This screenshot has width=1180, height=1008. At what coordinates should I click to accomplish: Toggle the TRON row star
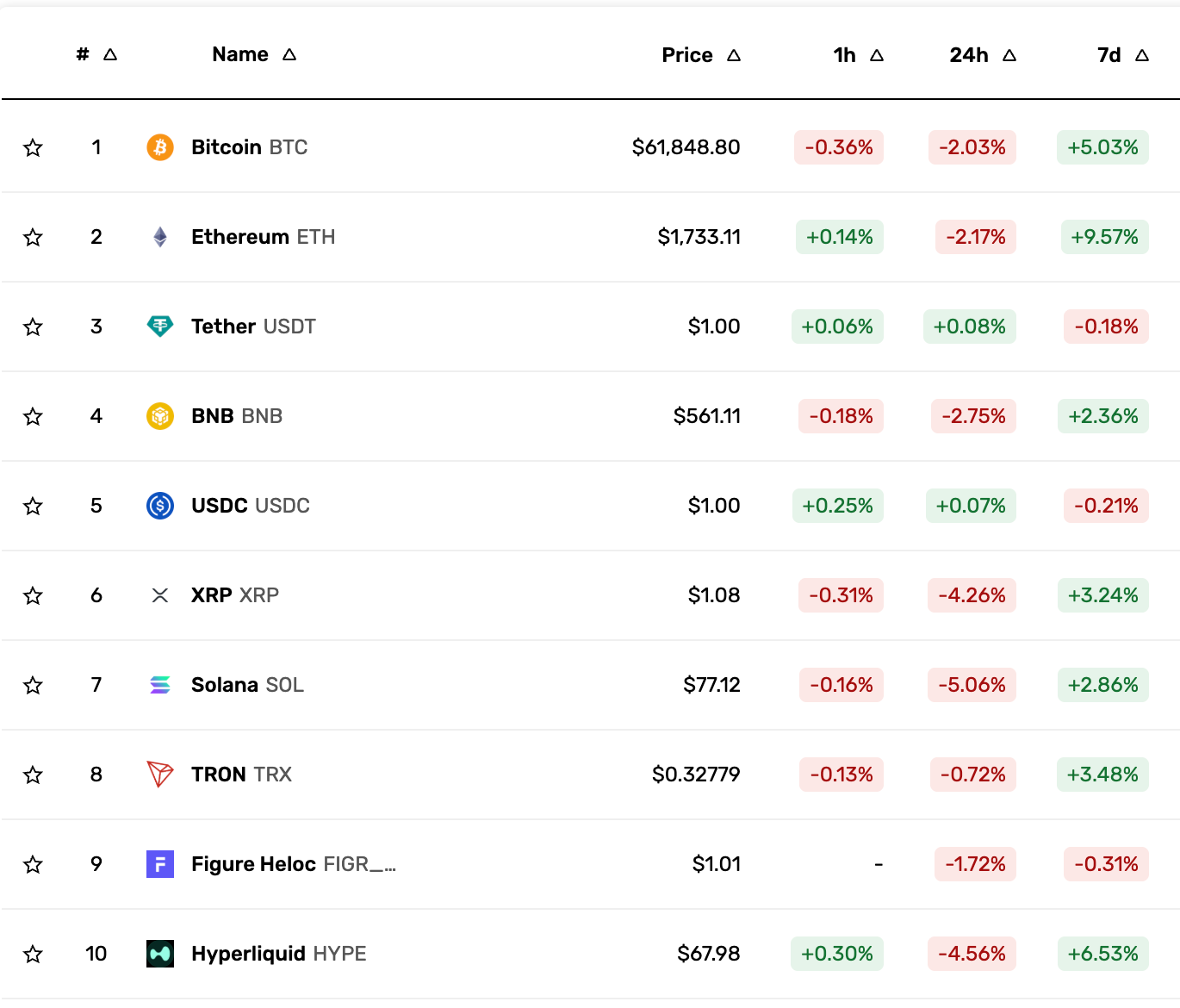coord(33,775)
